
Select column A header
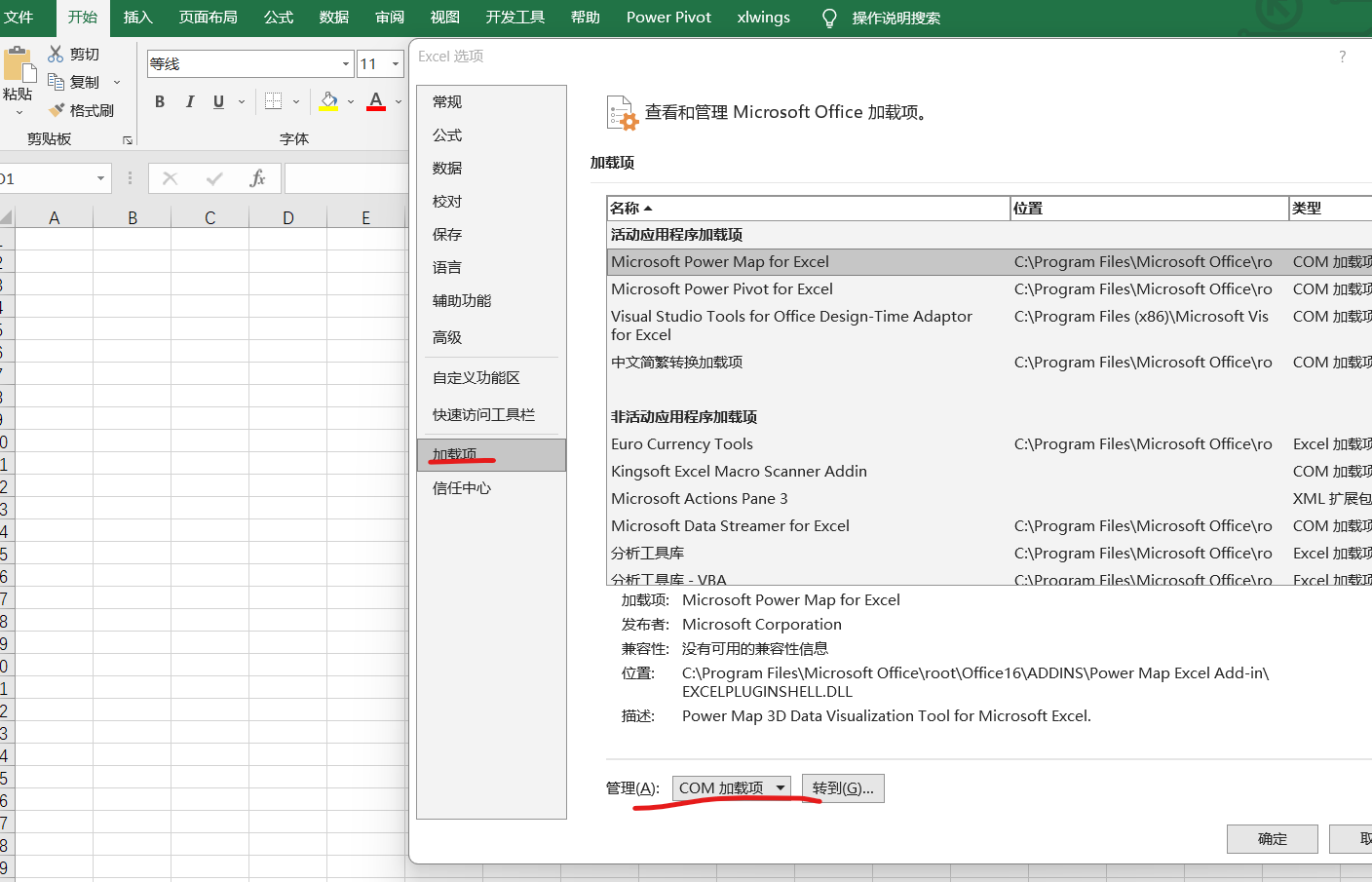(55, 217)
